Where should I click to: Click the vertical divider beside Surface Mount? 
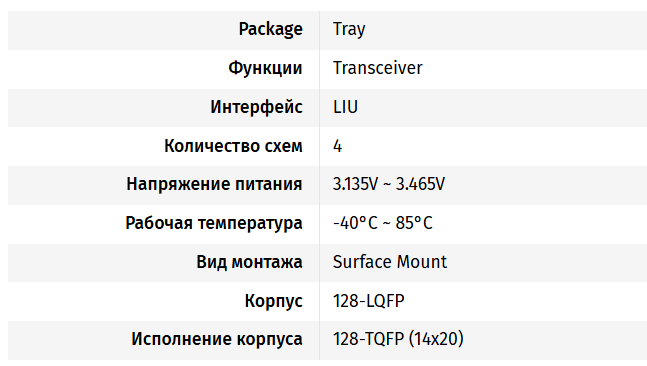pos(319,263)
